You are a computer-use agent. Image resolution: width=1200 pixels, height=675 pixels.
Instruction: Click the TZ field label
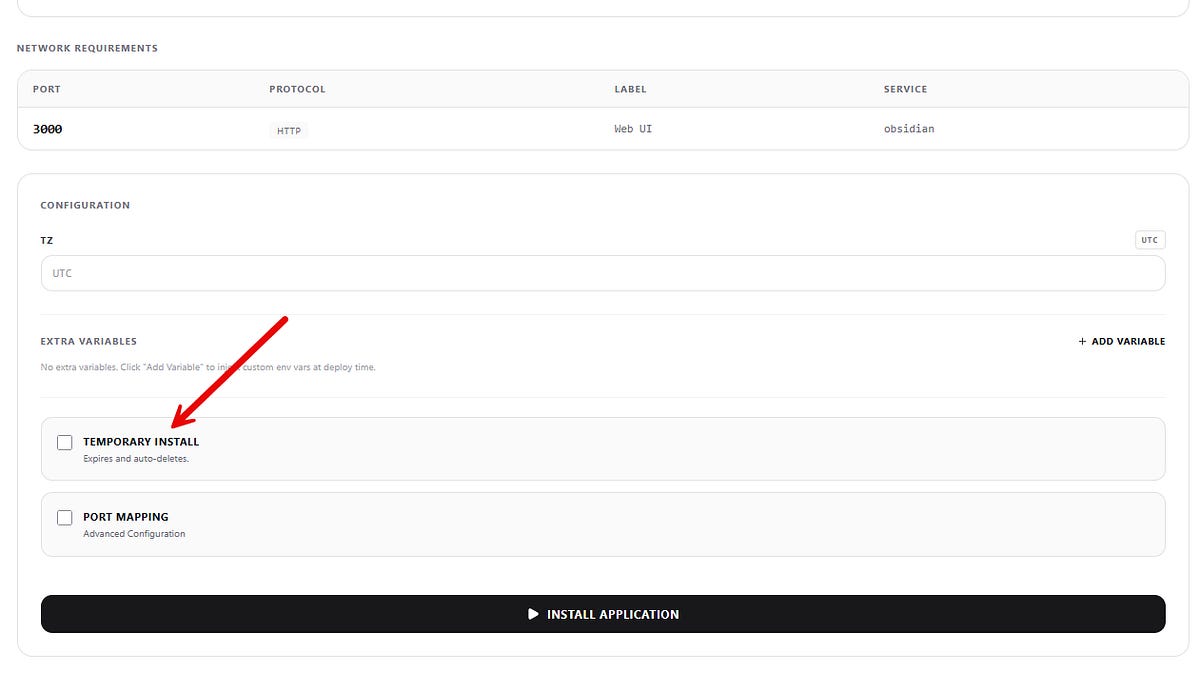[x=46, y=240]
